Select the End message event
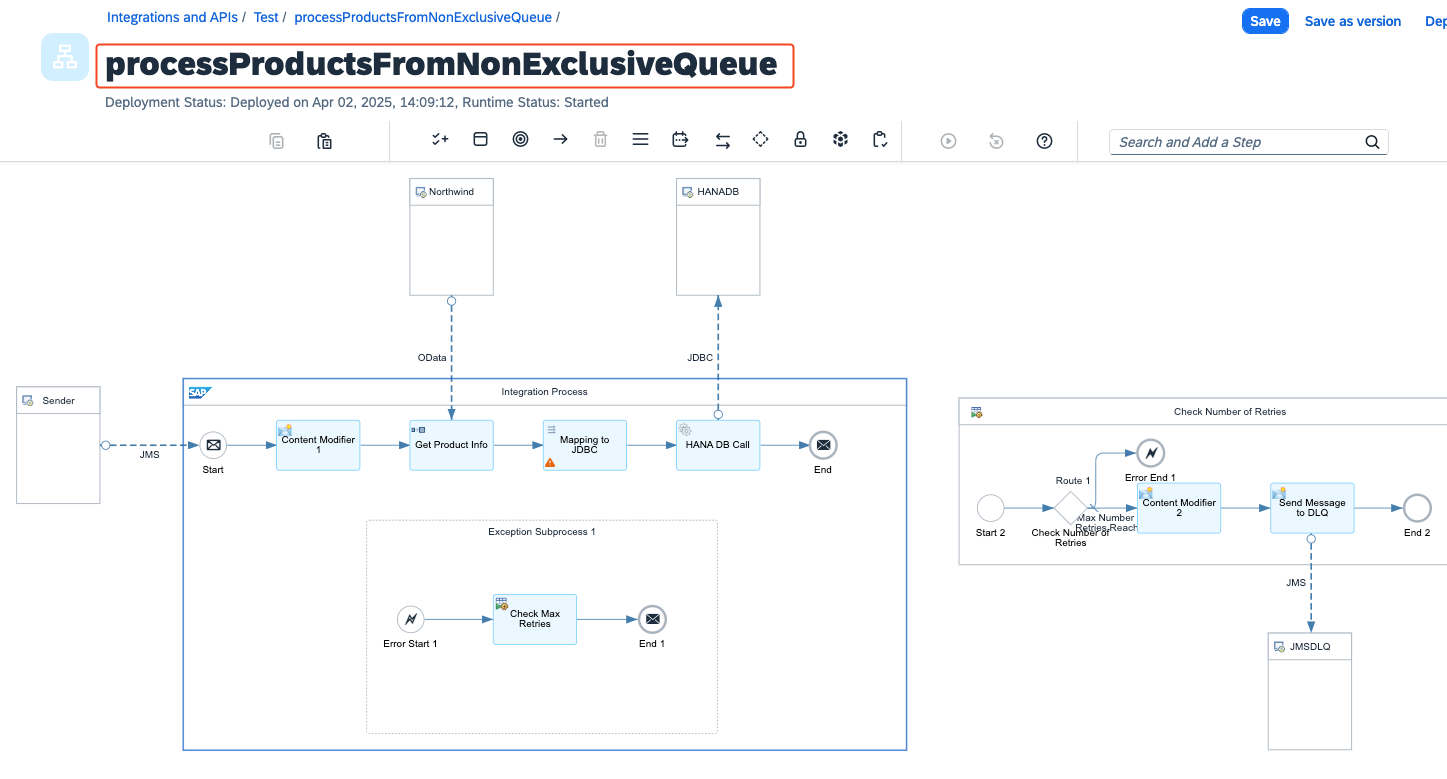Screen dimensions: 1447x779 point(823,445)
